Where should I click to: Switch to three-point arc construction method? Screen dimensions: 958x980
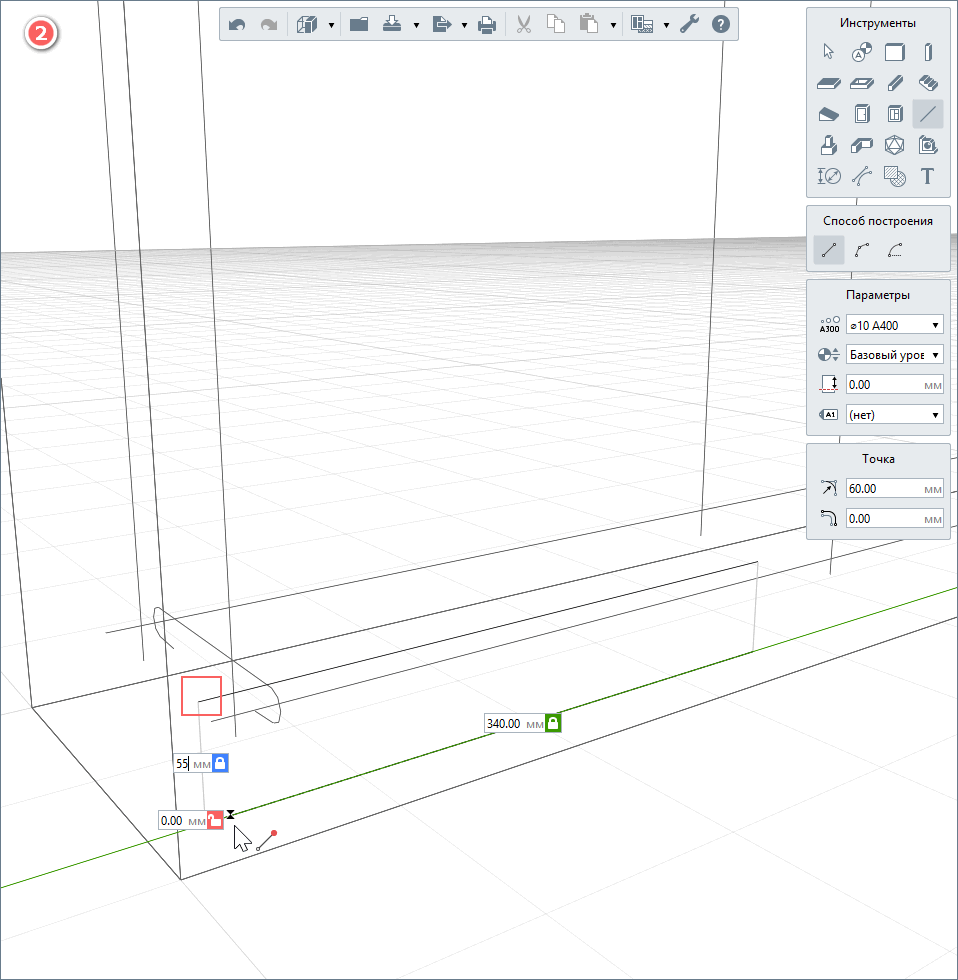tap(861, 250)
